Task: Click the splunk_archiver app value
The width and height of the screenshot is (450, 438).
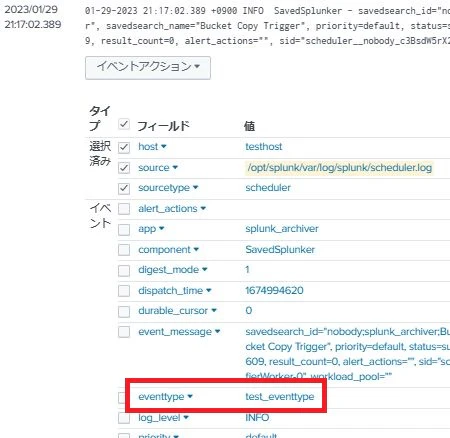Action: click(x=282, y=229)
